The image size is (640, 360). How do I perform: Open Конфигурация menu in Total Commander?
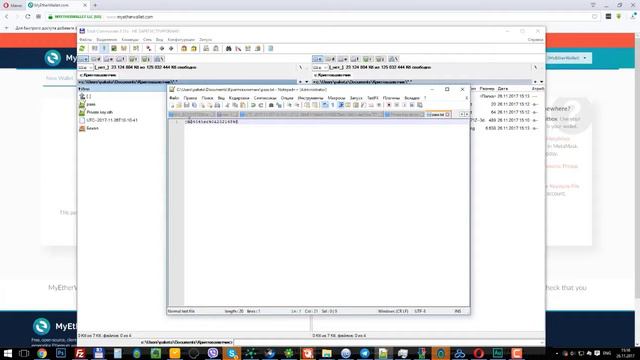tap(181, 40)
